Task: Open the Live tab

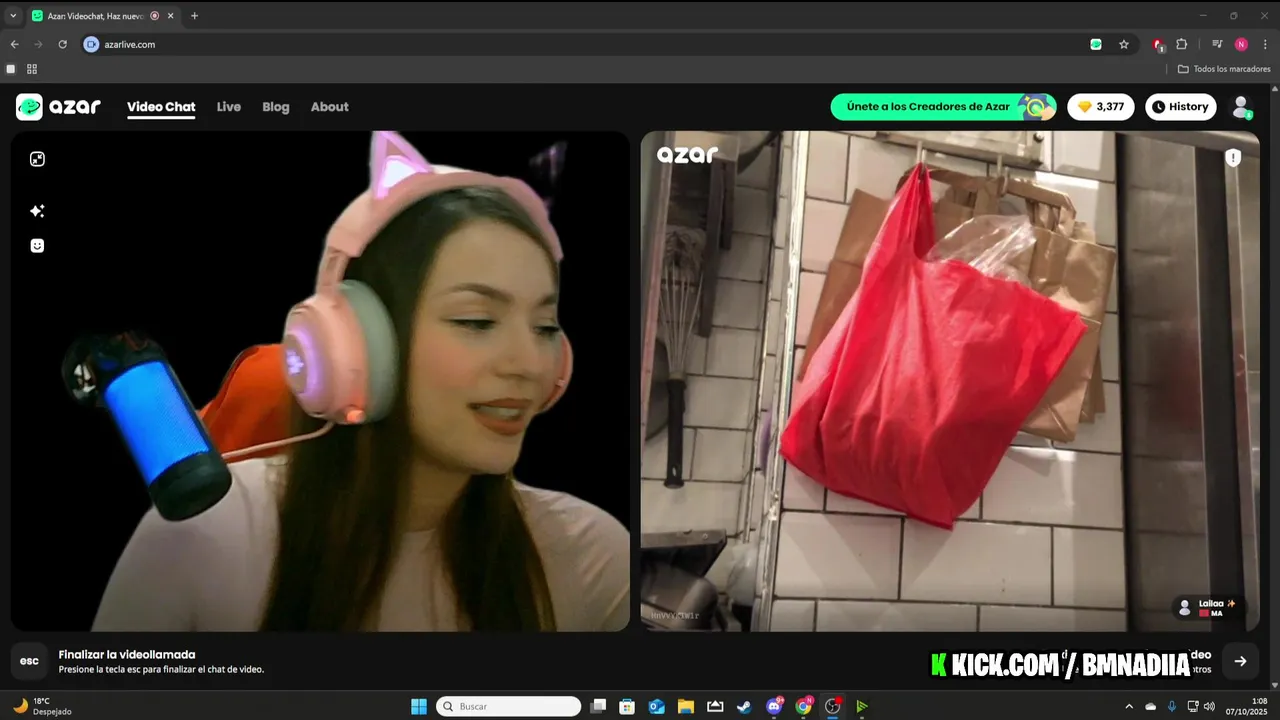Action: (x=229, y=107)
